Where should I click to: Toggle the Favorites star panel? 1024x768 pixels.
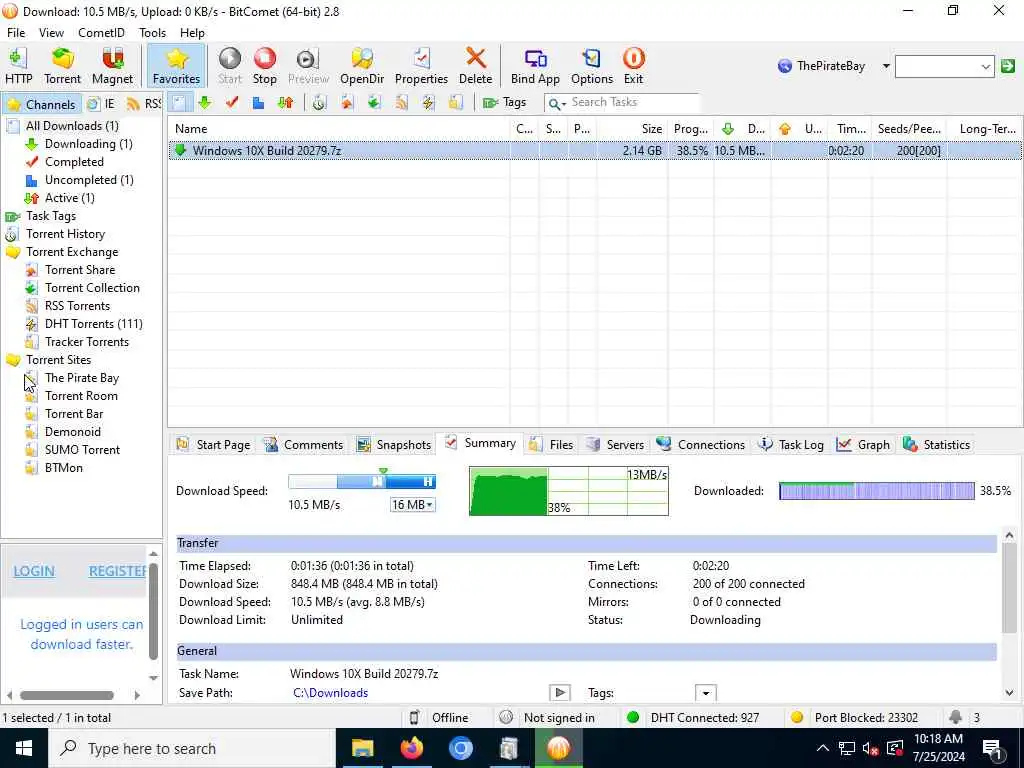(176, 66)
